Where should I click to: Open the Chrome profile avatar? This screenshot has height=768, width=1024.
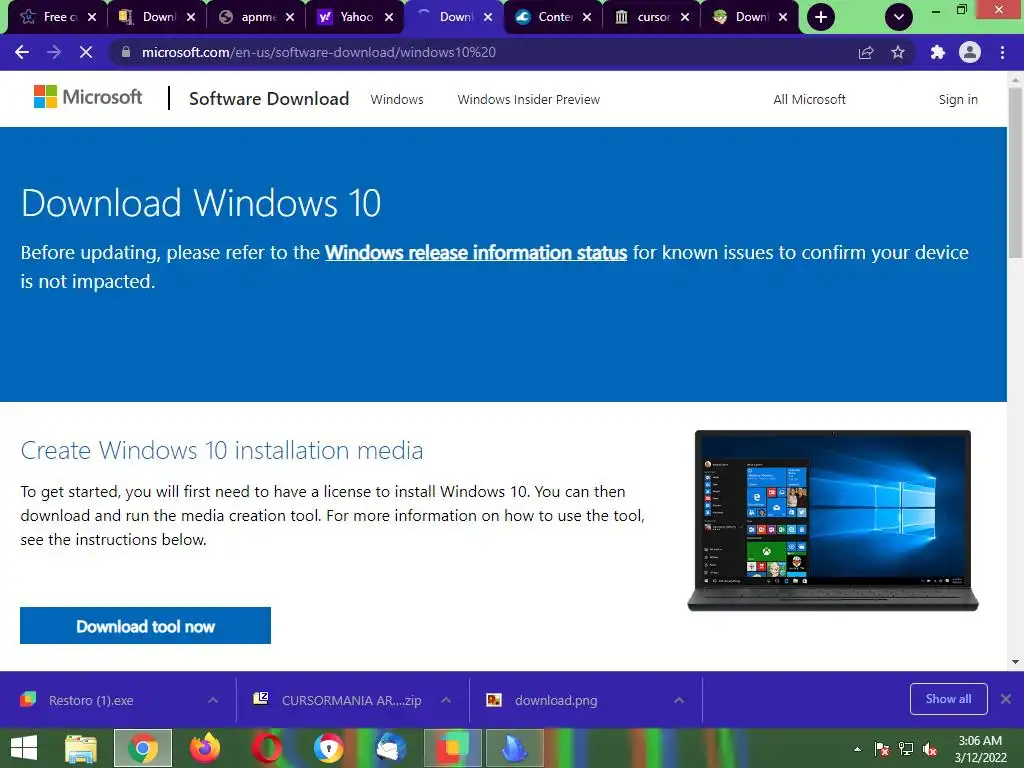(970, 52)
